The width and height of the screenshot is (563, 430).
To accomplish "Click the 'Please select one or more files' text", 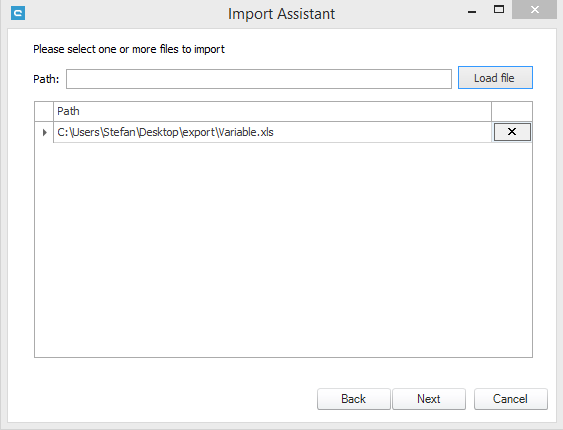I will [129, 49].
